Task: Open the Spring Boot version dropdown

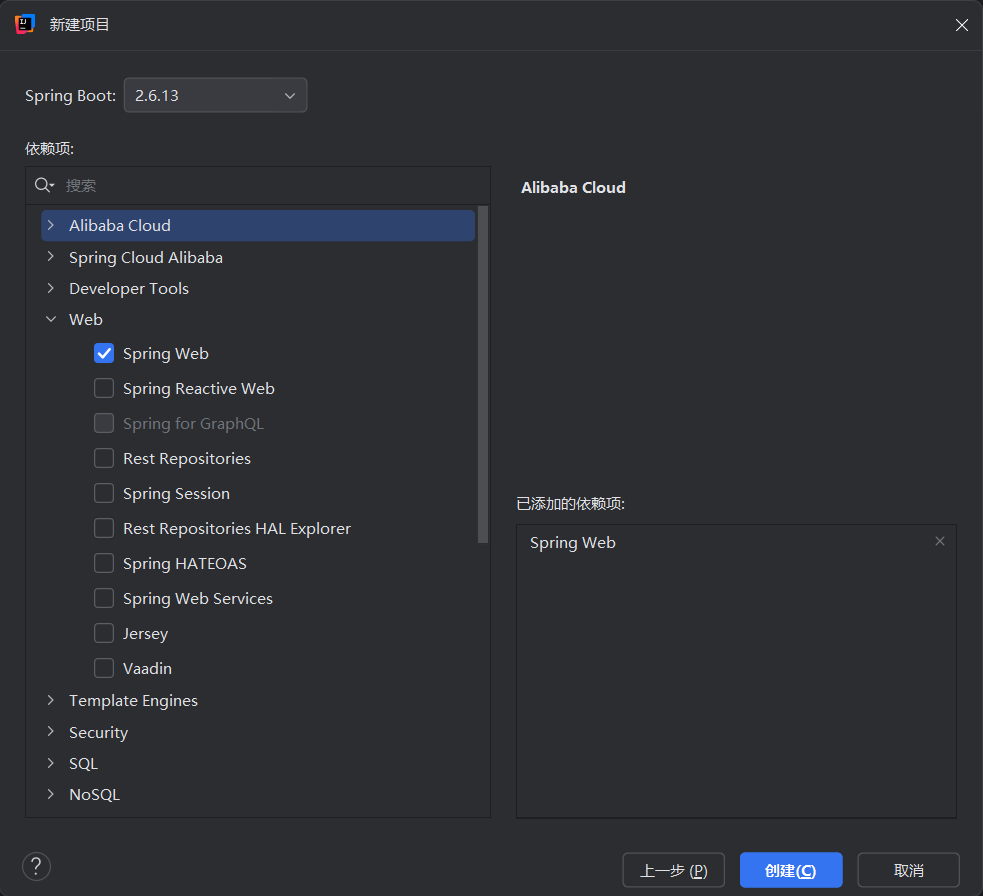Action: [216, 95]
